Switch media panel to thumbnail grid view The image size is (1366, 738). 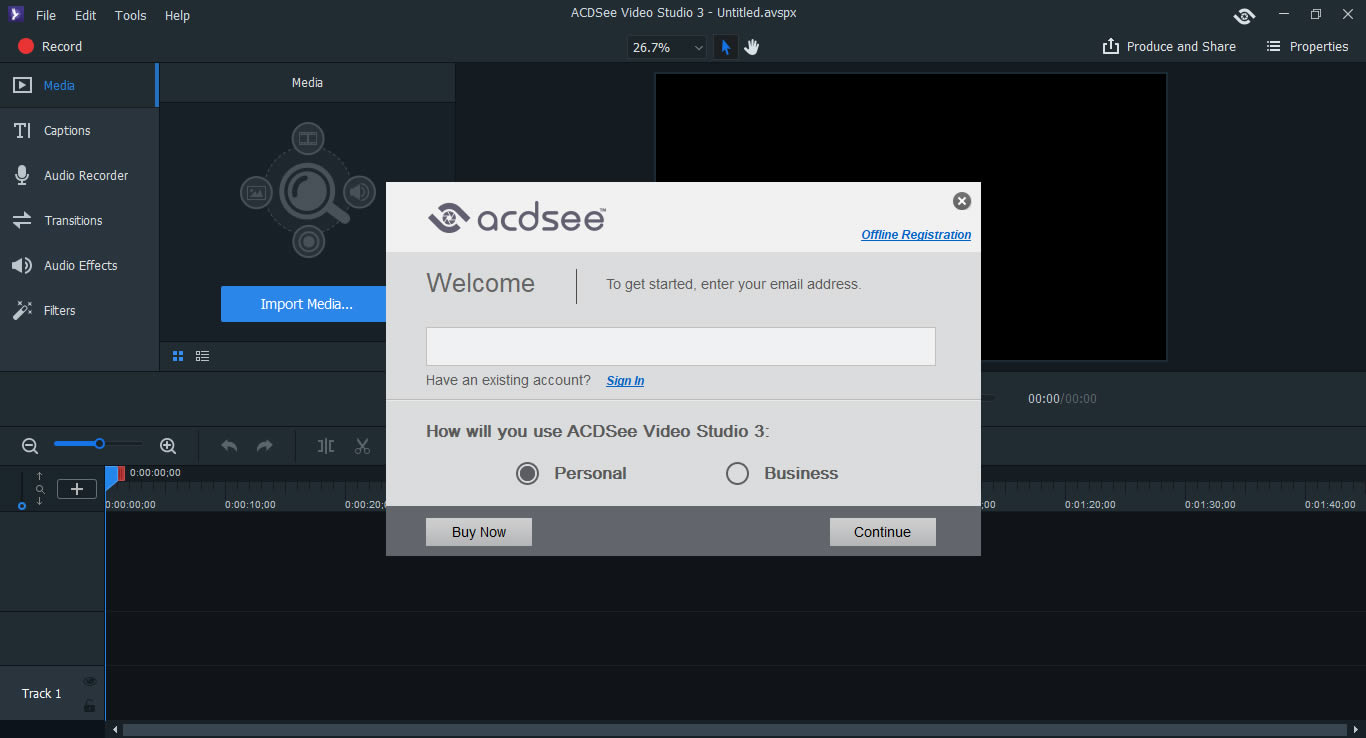(x=178, y=356)
